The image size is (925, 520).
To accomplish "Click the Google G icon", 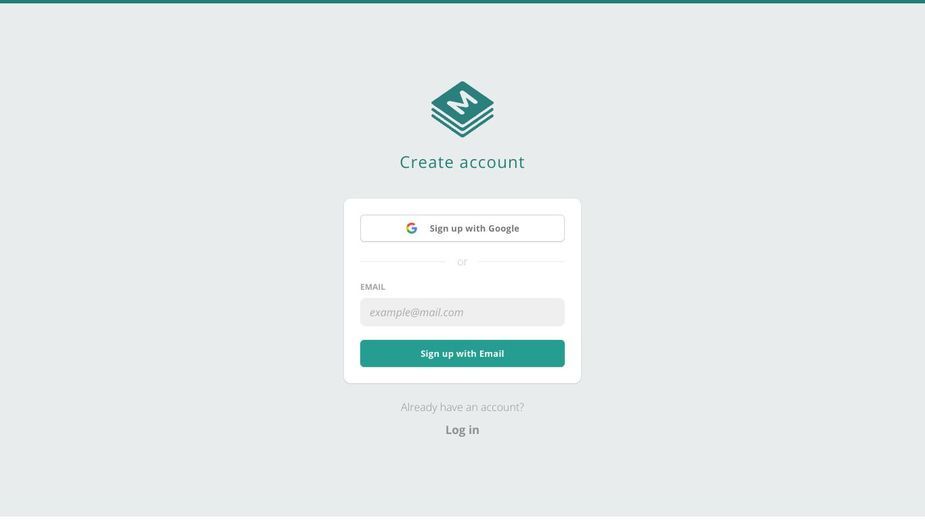I will (x=411, y=228).
